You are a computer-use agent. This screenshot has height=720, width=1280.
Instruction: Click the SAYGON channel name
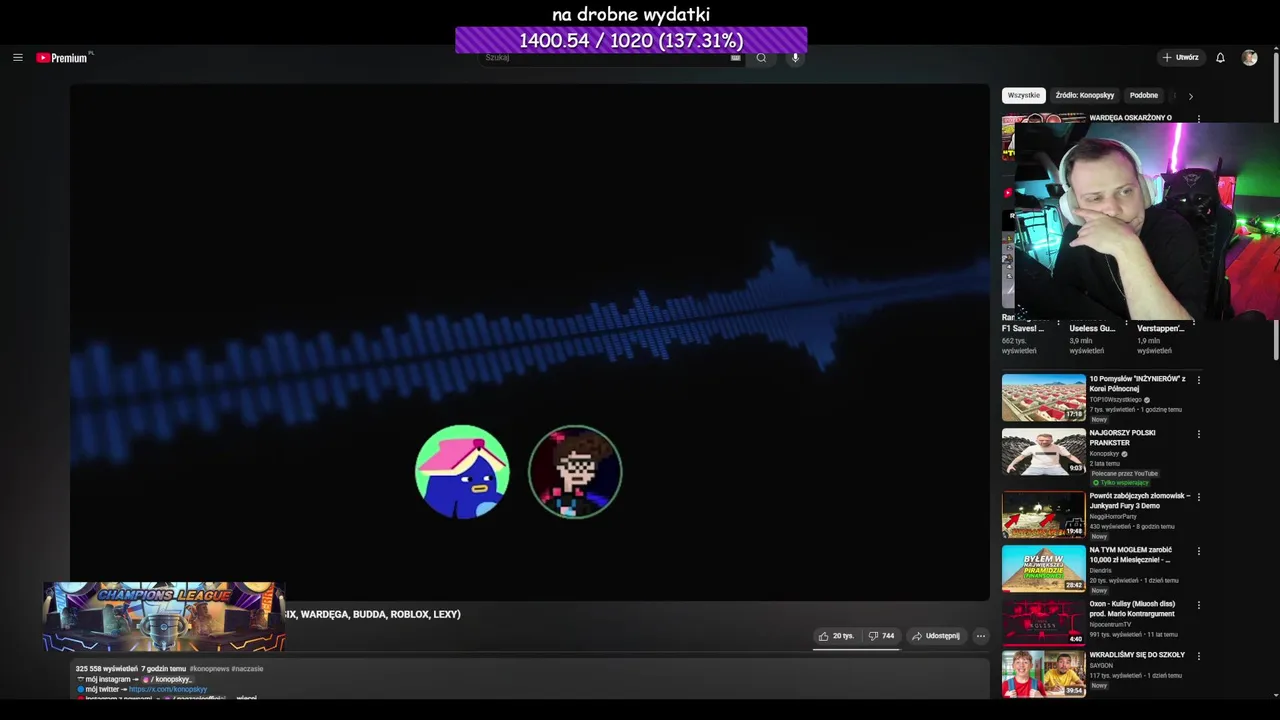pos(1101,665)
